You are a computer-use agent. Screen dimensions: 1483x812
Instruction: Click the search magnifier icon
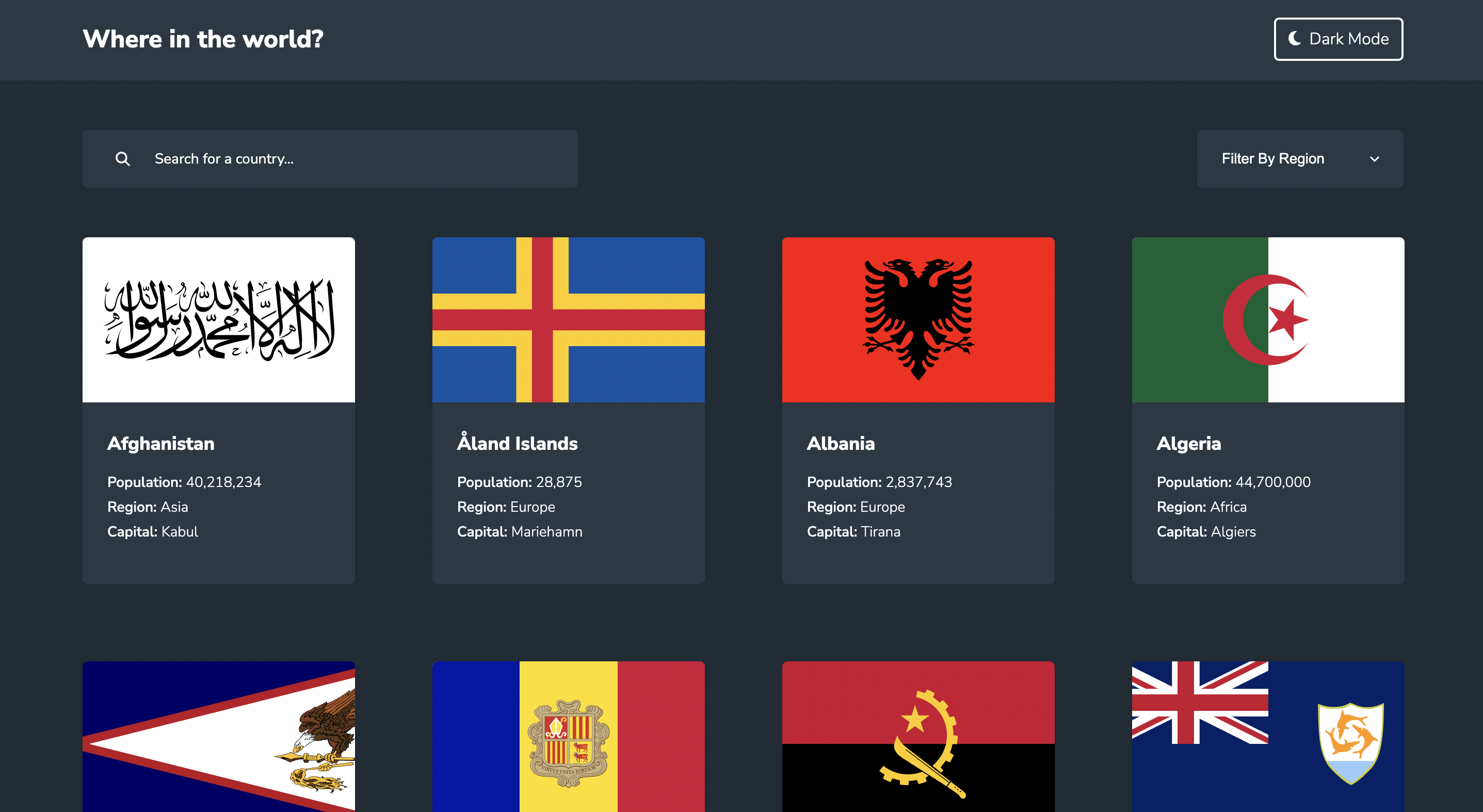123,159
